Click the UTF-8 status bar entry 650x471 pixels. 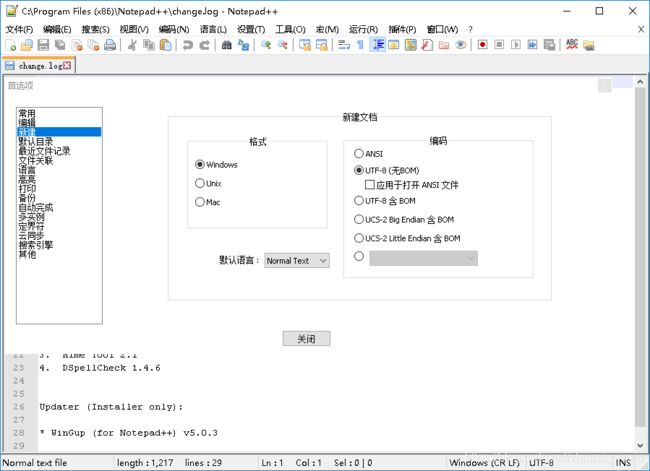[x=541, y=463]
